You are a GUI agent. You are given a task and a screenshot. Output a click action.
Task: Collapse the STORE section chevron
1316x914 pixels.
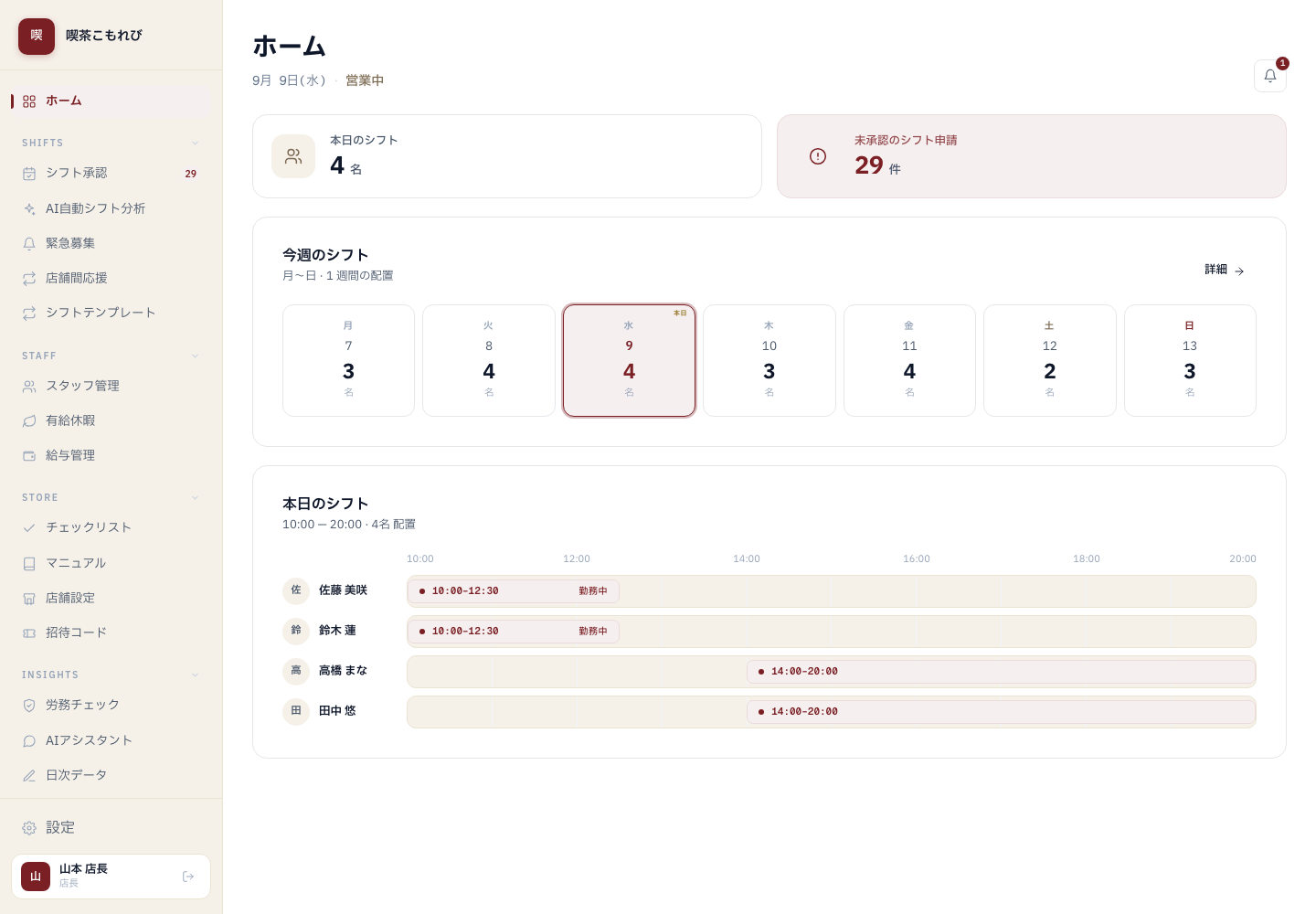(x=195, y=498)
